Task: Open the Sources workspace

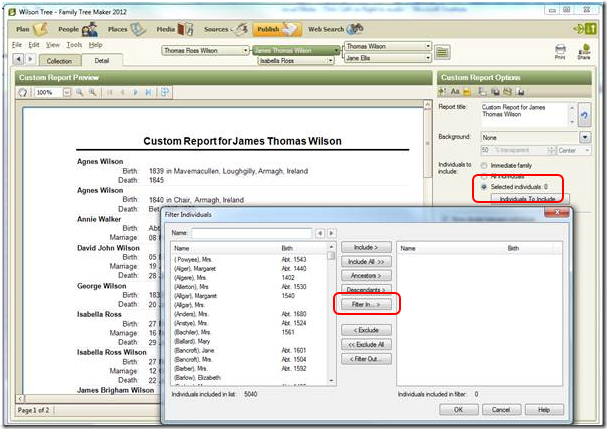Action: [226, 29]
